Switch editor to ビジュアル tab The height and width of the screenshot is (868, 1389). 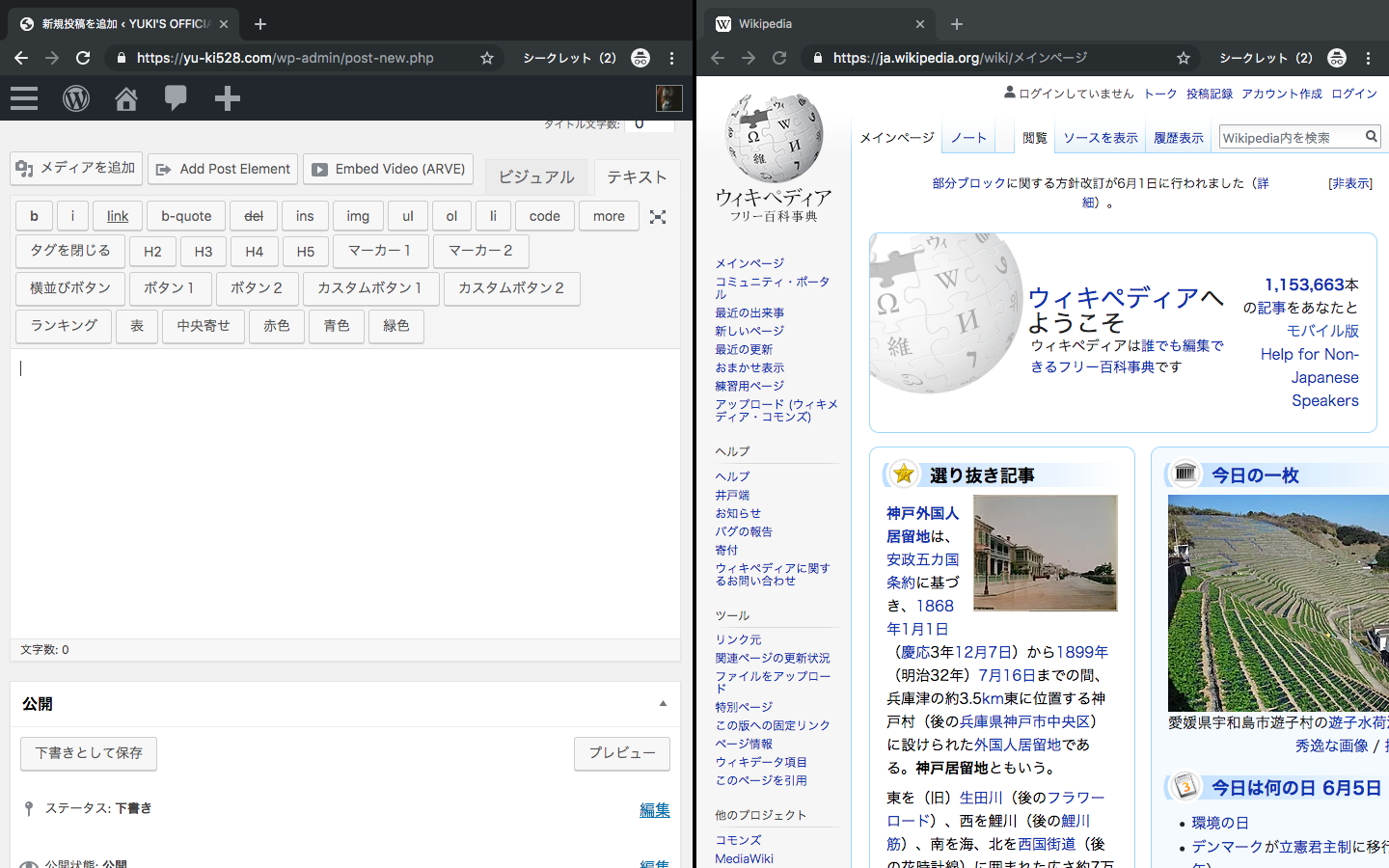[x=536, y=176]
